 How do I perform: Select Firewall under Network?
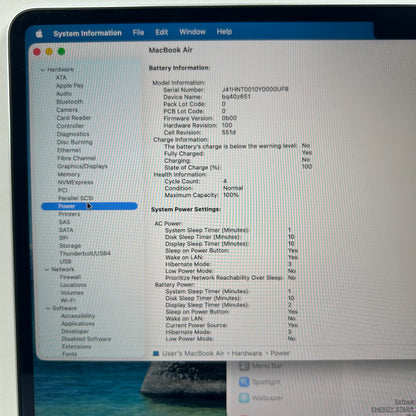(x=71, y=277)
